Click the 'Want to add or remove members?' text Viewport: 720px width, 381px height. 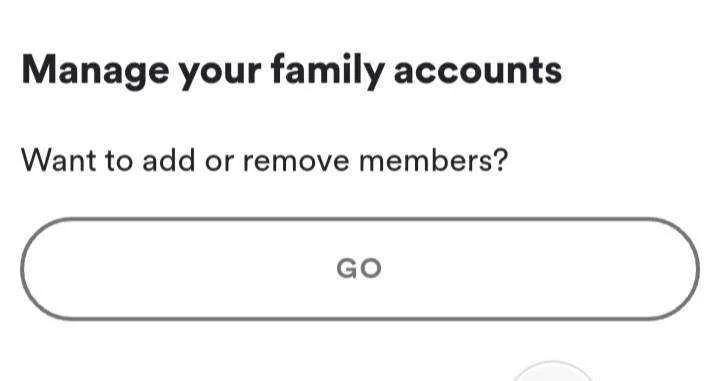[264, 160]
